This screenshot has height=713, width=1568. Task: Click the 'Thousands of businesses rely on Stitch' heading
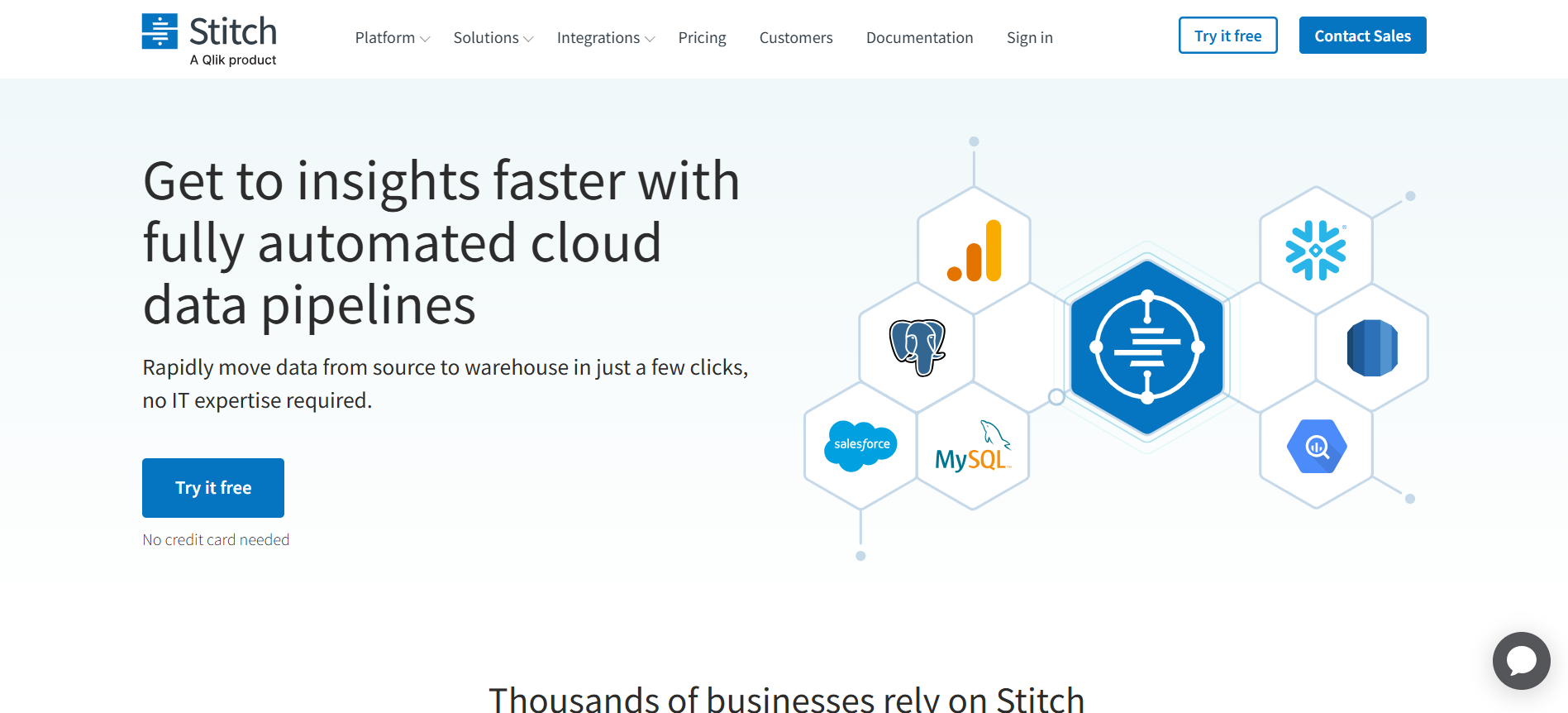(786, 700)
